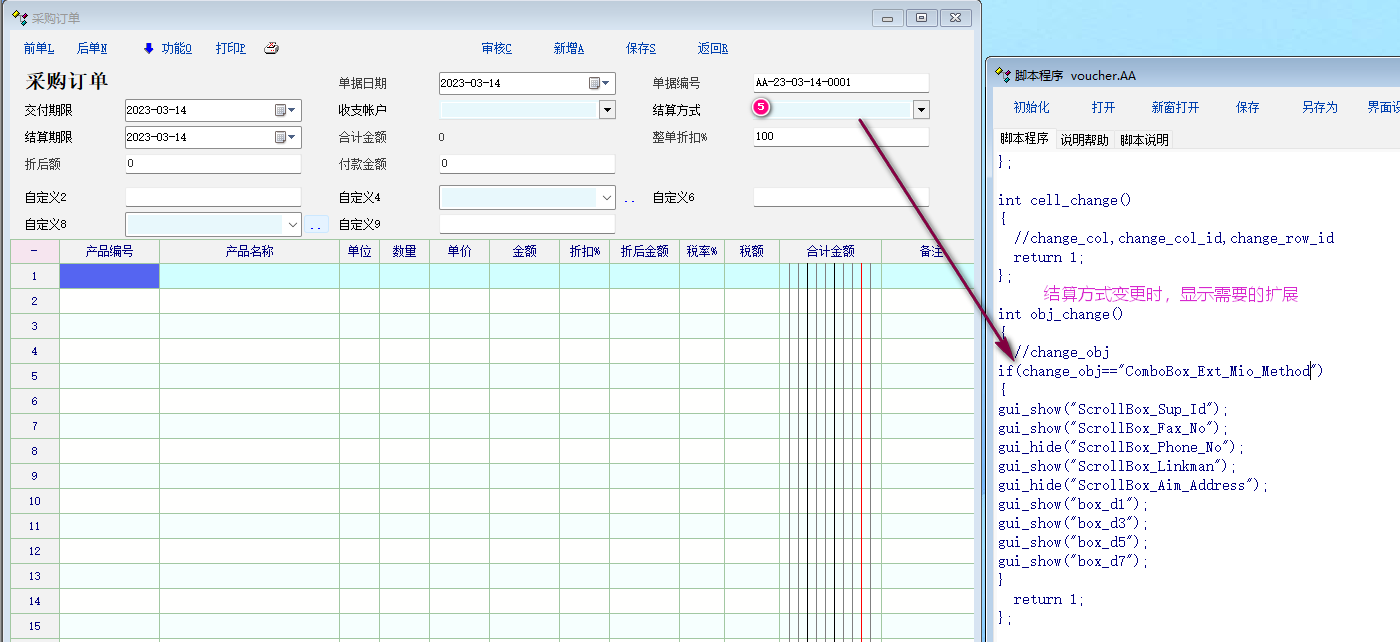Expand the 结算方式 dropdown

[921, 110]
